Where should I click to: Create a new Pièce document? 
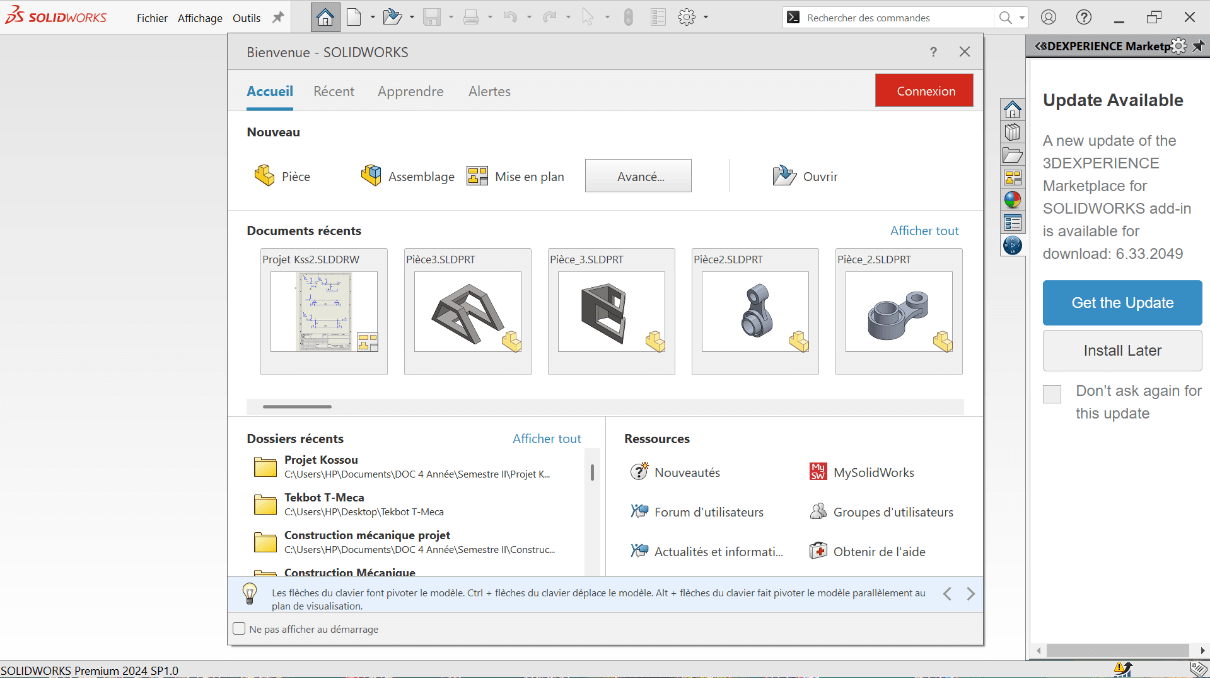pos(282,176)
